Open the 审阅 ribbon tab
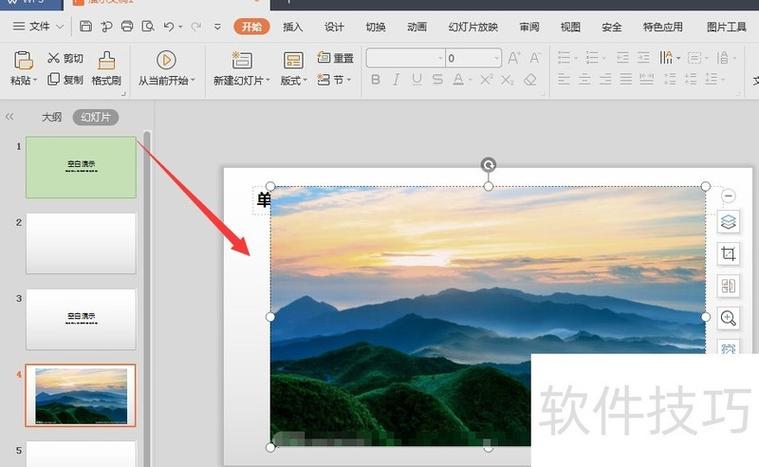 (x=529, y=27)
